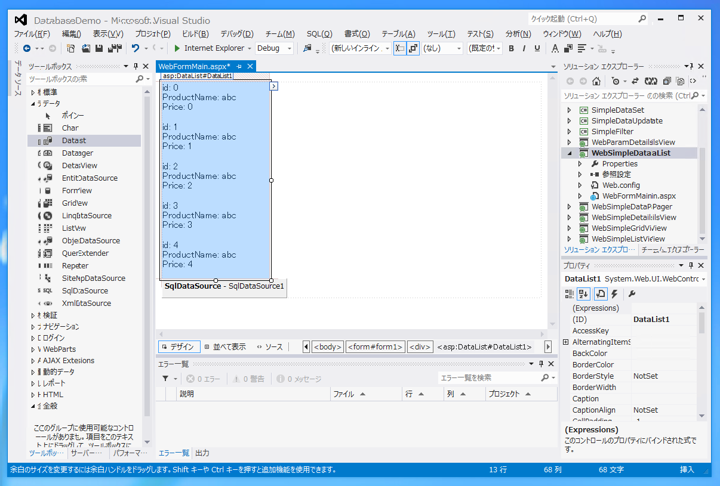This screenshot has width=720, height=486.
Task: Open the 出力 output tab
Action: click(202, 453)
